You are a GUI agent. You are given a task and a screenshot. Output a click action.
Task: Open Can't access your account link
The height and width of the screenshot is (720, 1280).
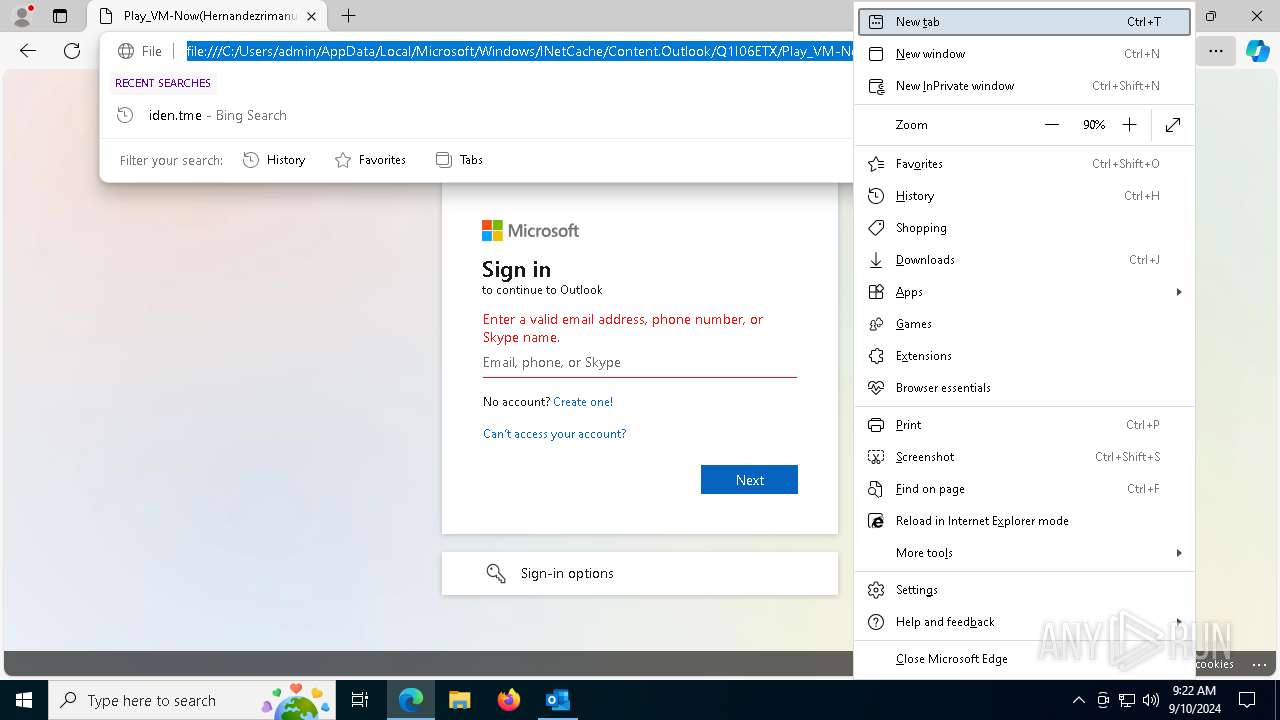pyautogui.click(x=555, y=434)
